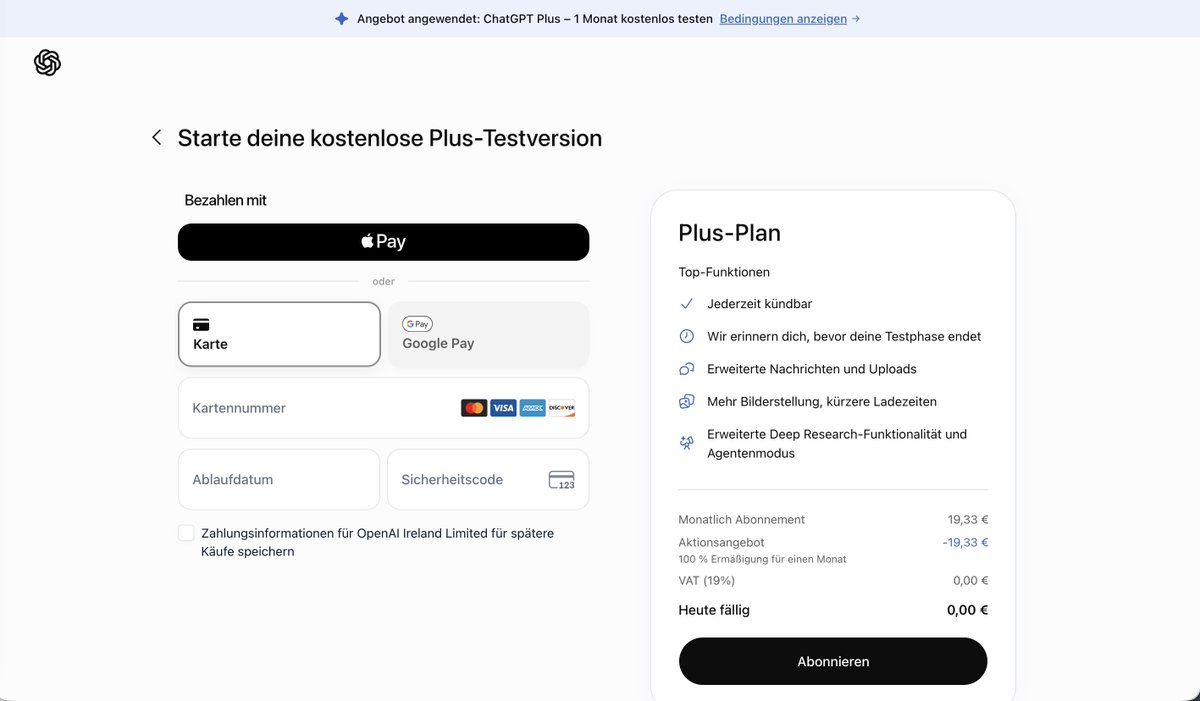Click the bold '0,00 €' total amount
The image size is (1200, 701).
point(967,610)
